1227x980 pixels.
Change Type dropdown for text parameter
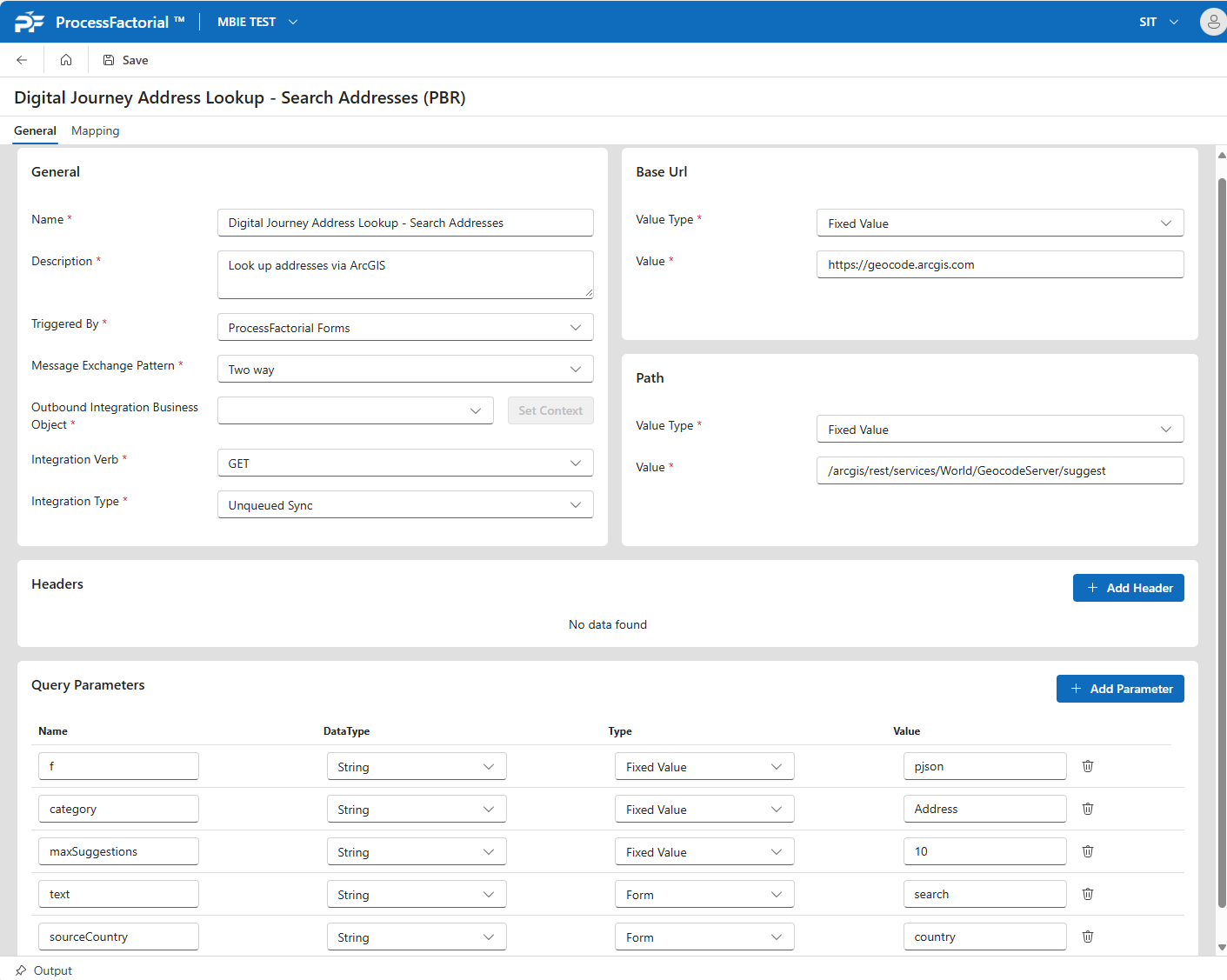click(704, 895)
